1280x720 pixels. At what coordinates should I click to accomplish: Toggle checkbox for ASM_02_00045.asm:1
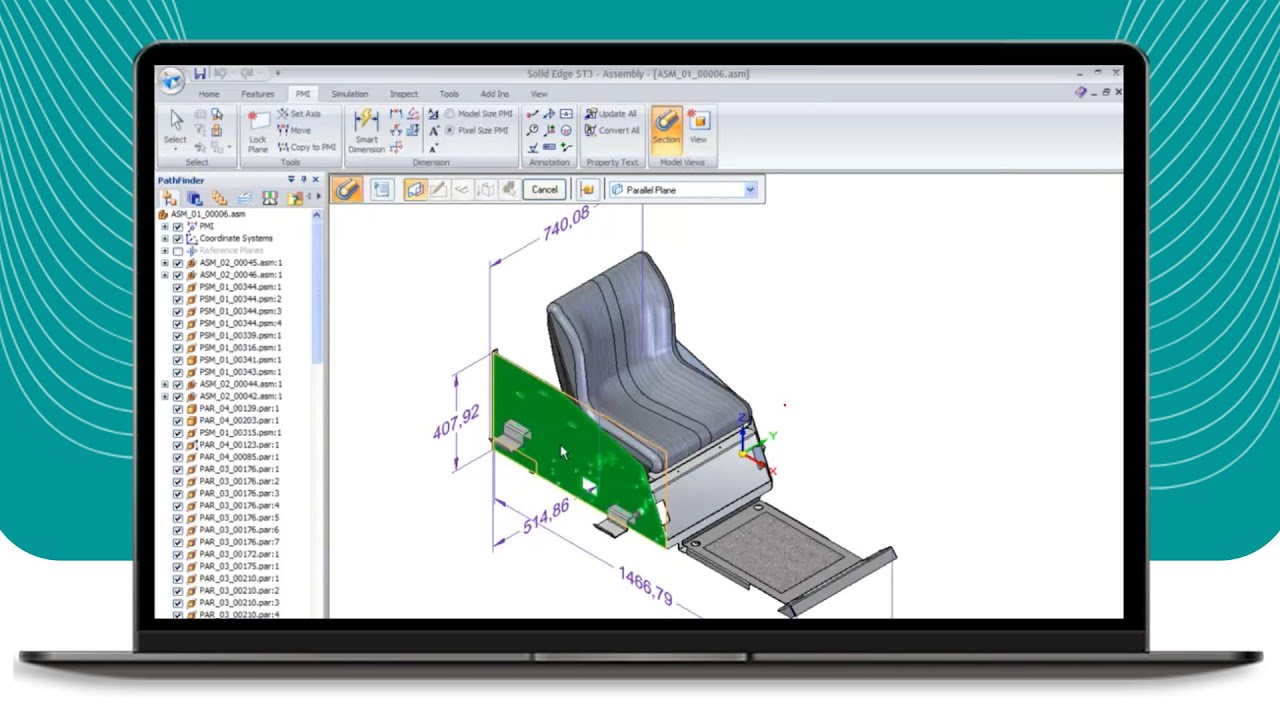[x=178, y=263]
